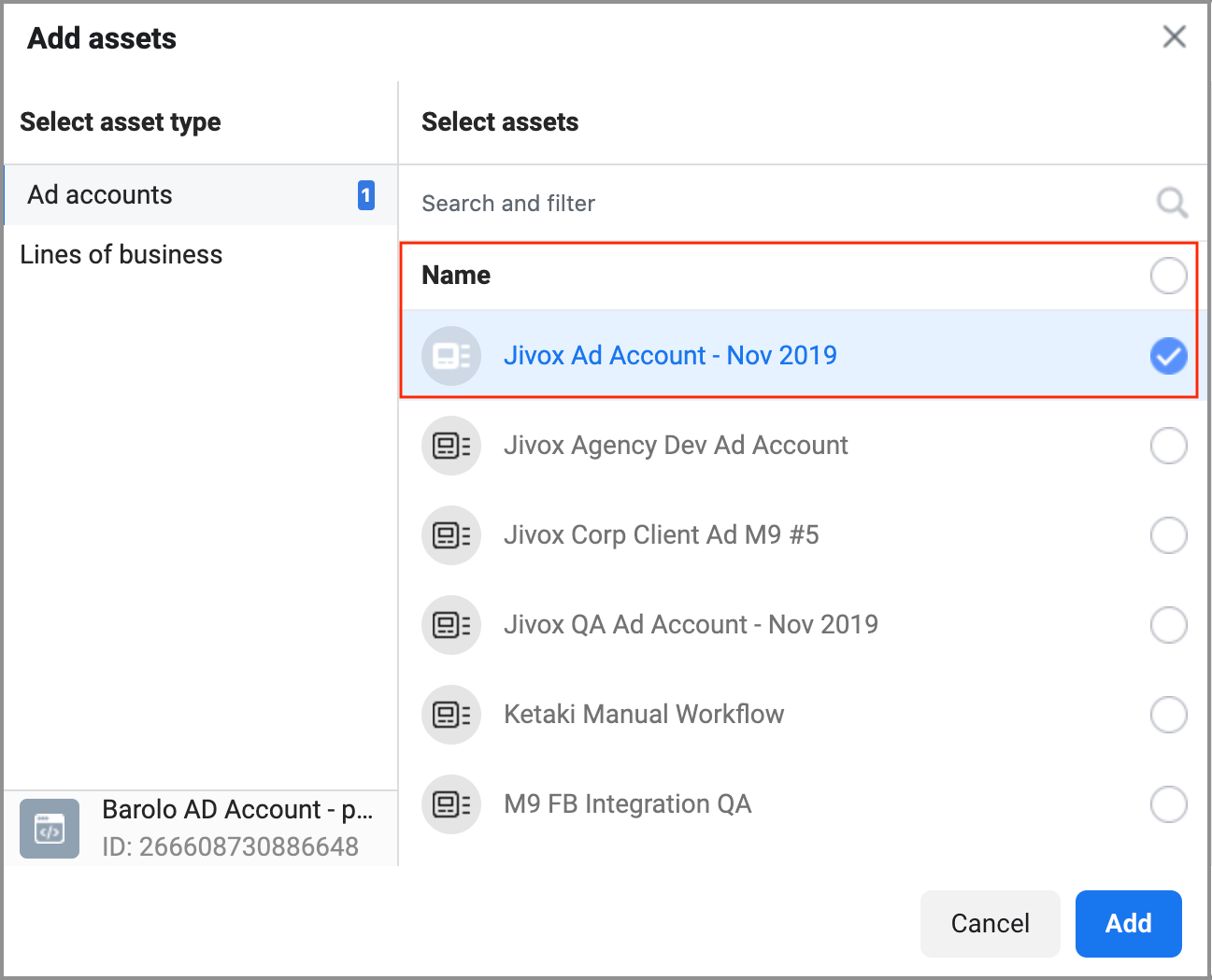Cancel the Add assets dialog
Viewport: 1212px width, 980px height.
click(x=990, y=923)
